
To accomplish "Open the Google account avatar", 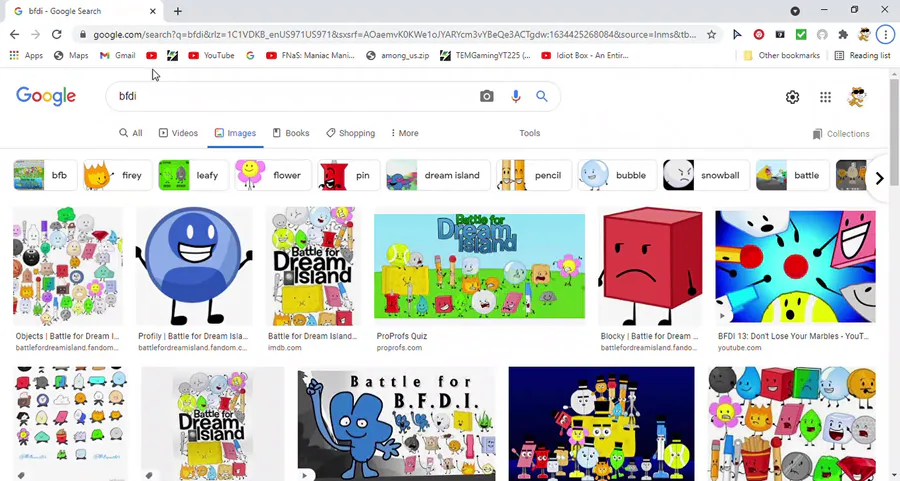I will (x=857, y=97).
